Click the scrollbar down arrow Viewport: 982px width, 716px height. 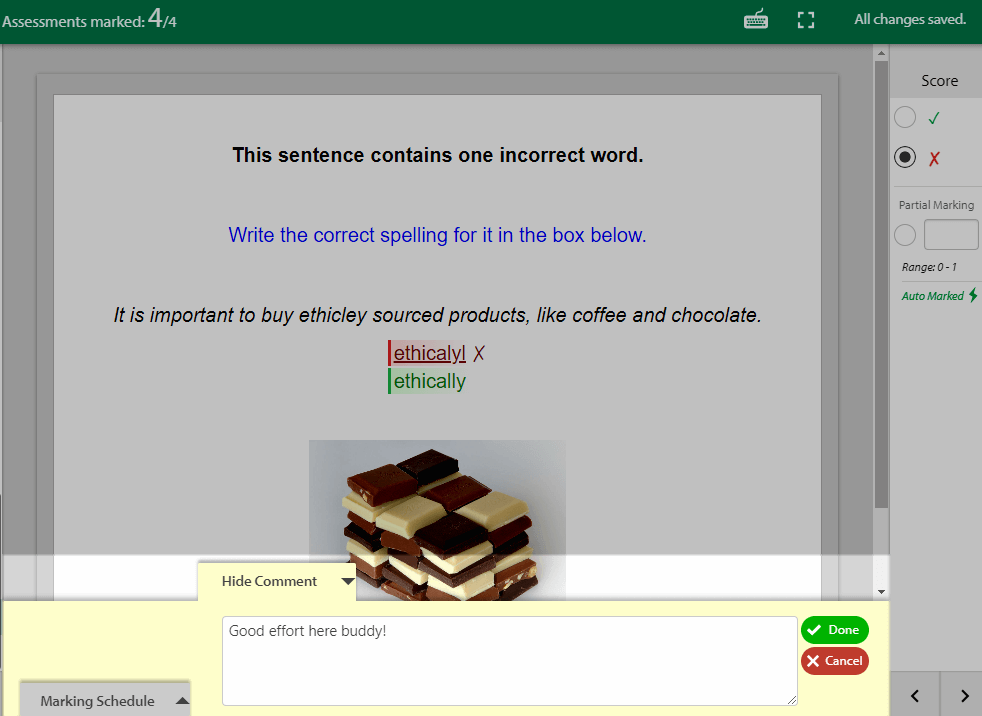click(x=881, y=591)
